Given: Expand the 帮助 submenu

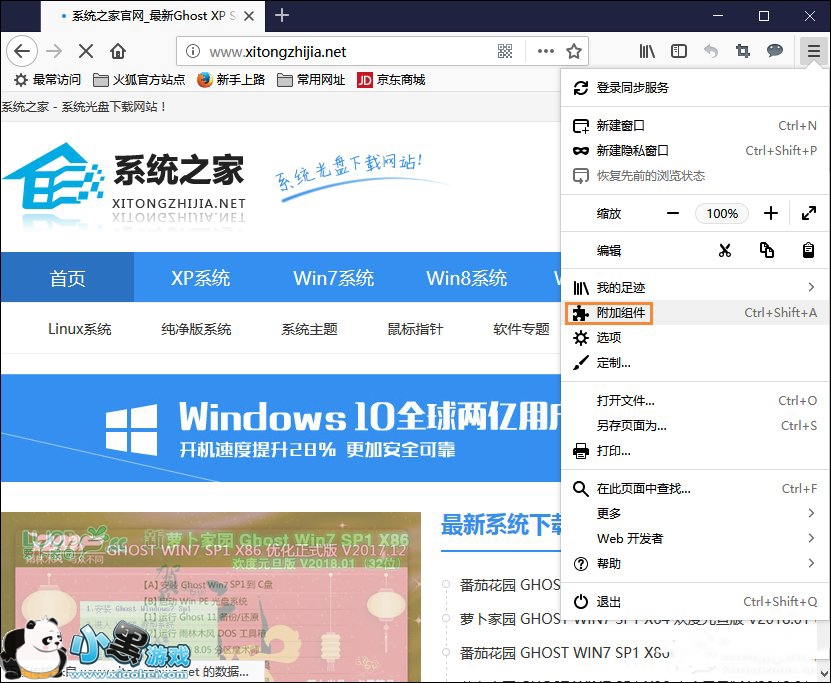Looking at the screenshot, I should 695,563.
